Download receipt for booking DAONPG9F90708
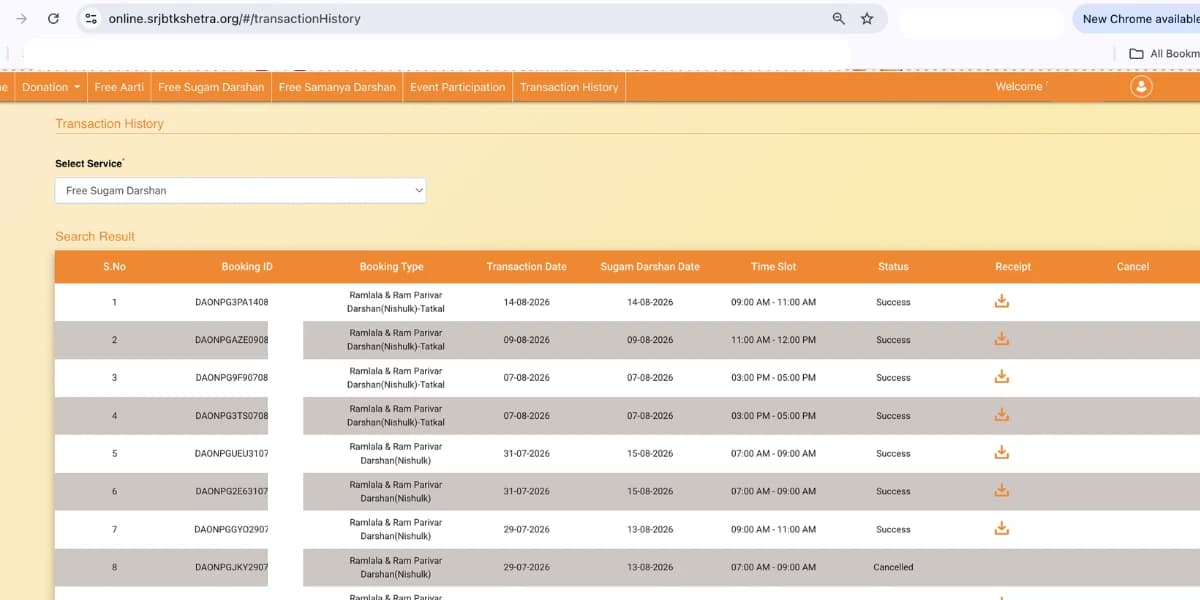This screenshot has width=1200, height=600. click(1002, 377)
